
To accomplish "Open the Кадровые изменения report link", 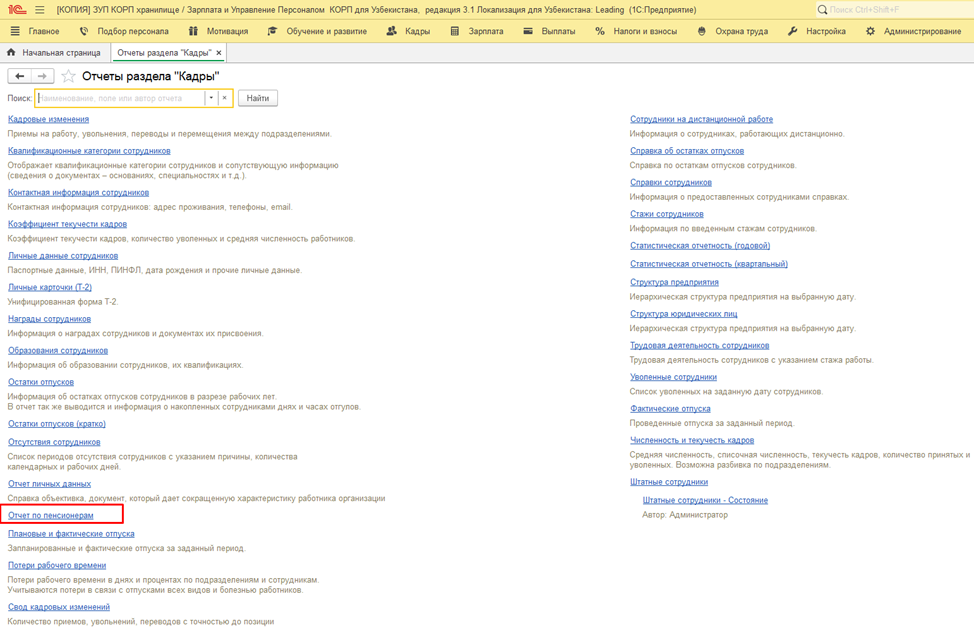I will [x=48, y=119].
